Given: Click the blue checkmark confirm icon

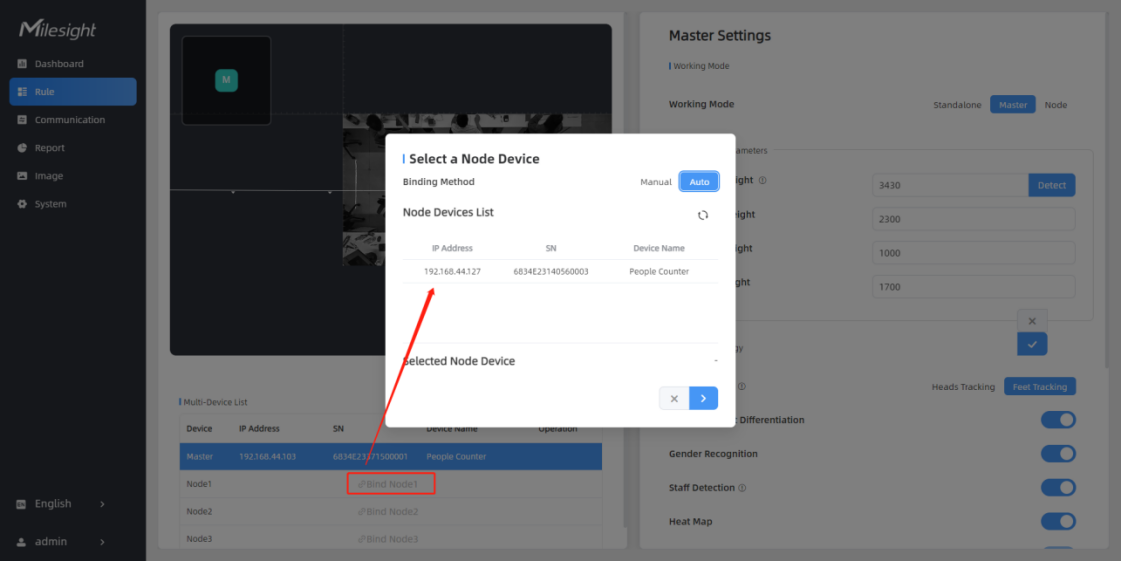Looking at the screenshot, I should click(1032, 344).
